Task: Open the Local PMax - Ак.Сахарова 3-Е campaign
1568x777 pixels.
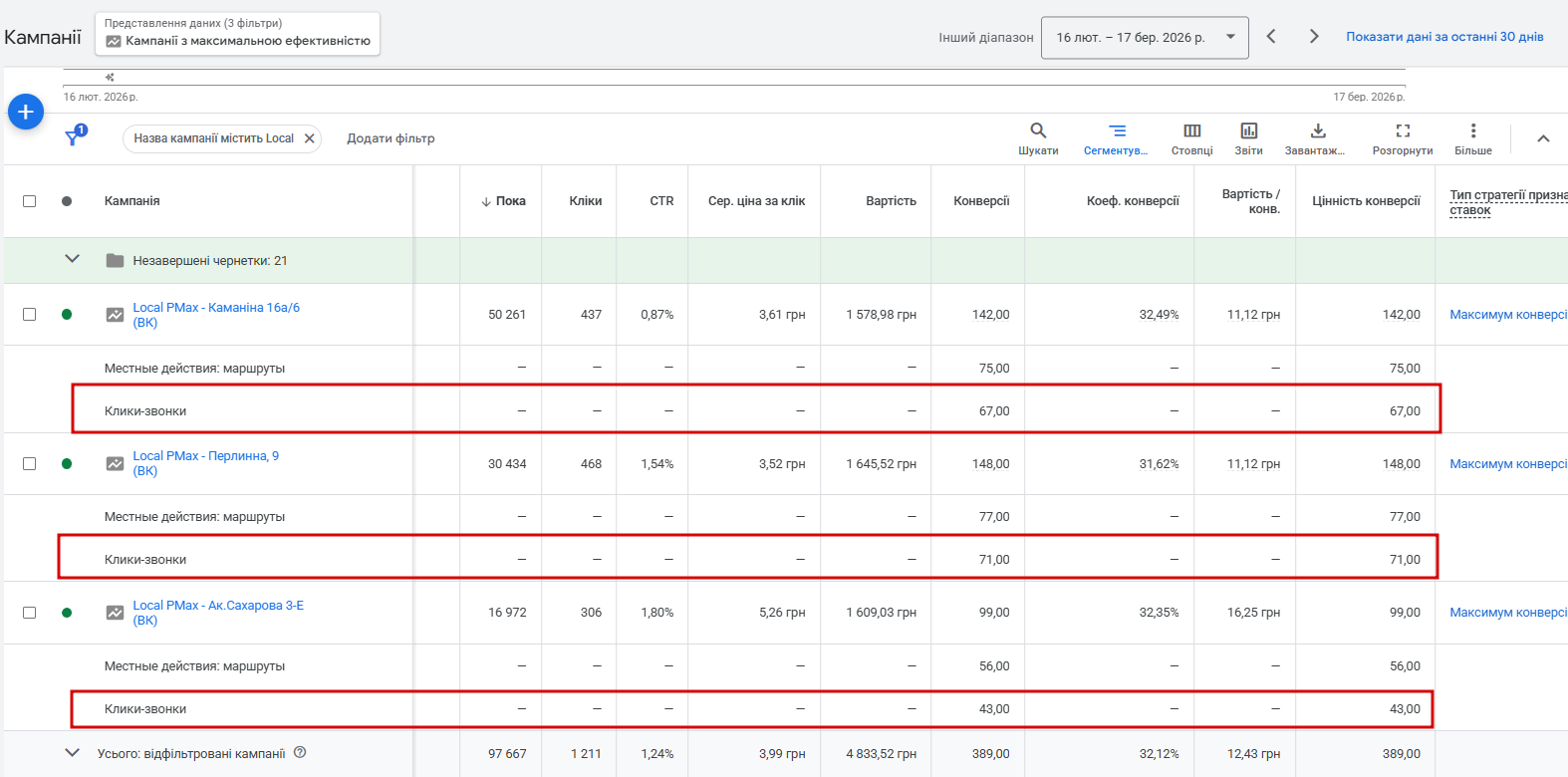Action: pos(218,606)
